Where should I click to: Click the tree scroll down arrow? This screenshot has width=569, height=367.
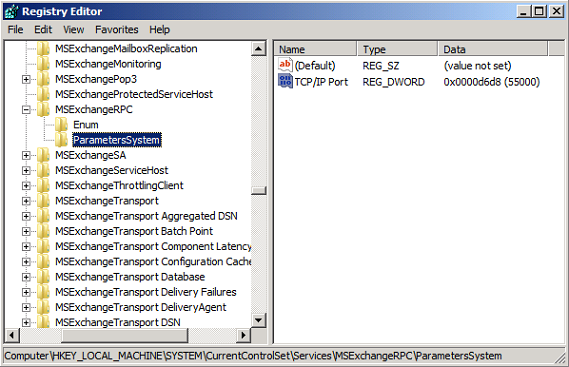point(258,320)
